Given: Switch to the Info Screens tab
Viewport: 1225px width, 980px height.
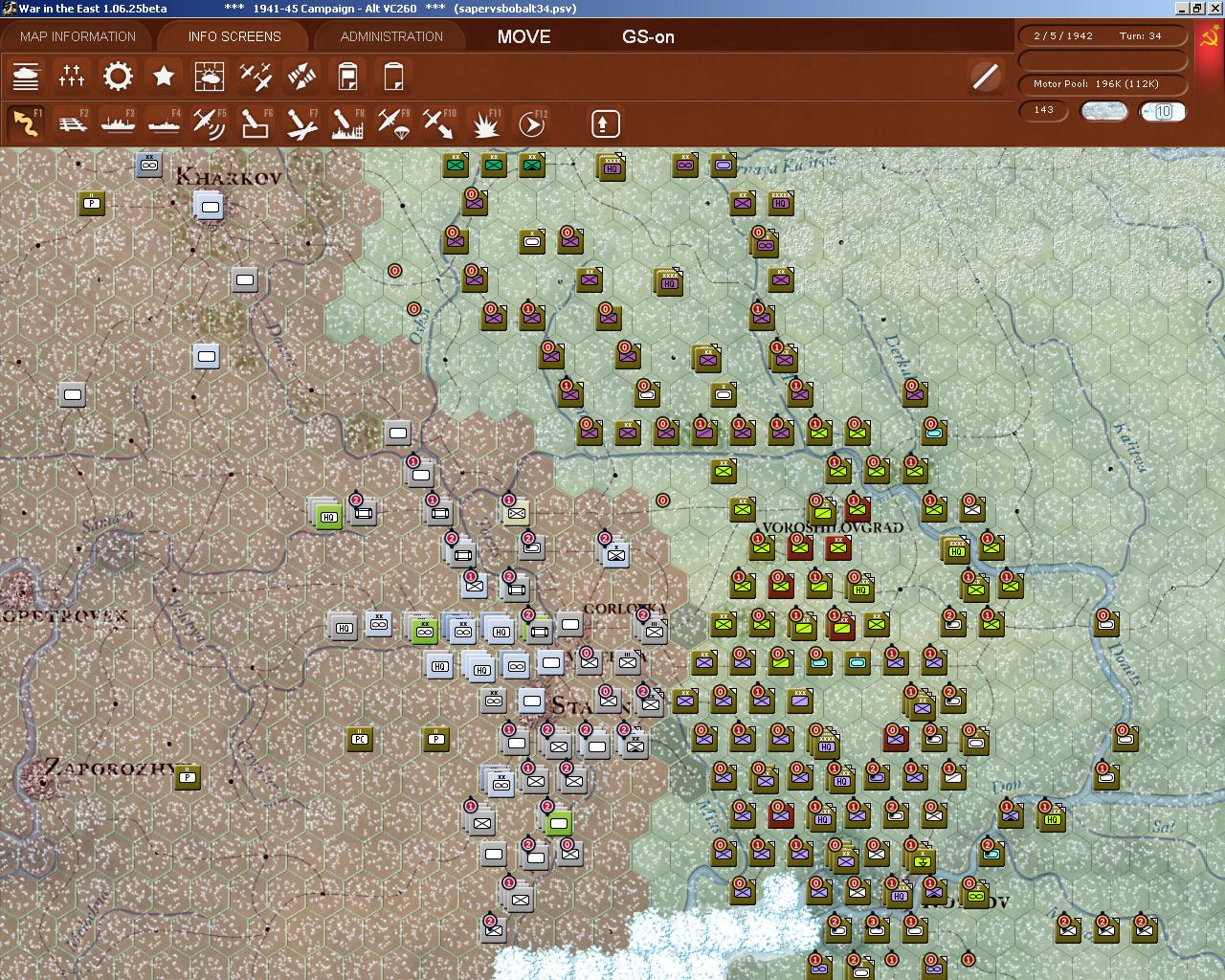Looking at the screenshot, I should [234, 36].
